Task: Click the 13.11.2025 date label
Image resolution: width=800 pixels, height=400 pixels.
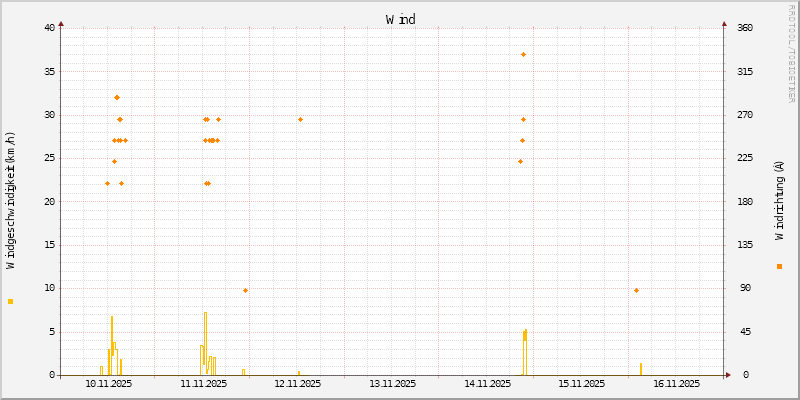Action: (392, 383)
